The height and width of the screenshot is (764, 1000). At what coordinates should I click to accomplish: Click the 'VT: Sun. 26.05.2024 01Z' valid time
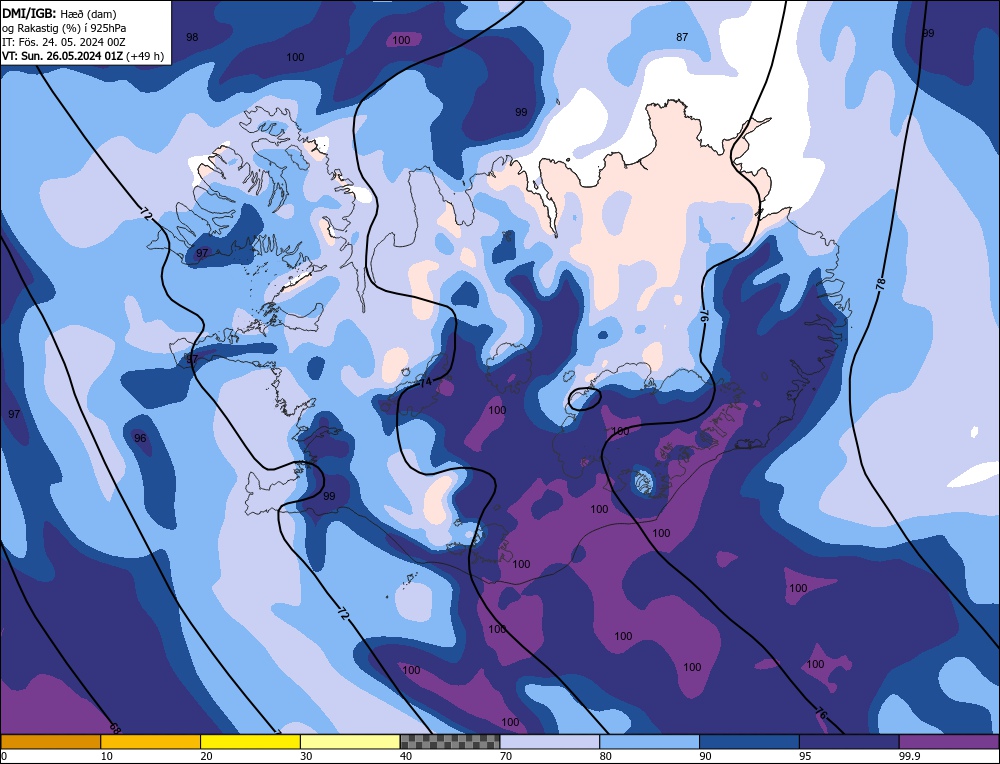(62, 56)
